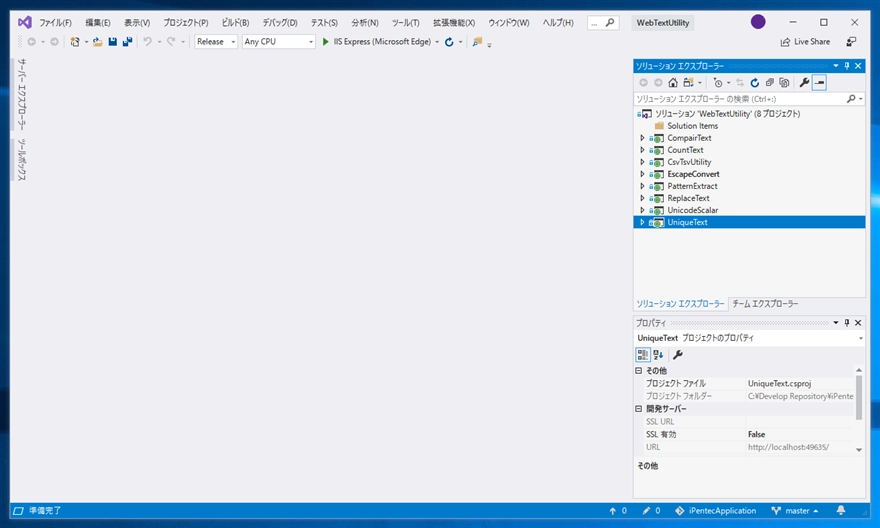Open the New Project dropdown arrow
Screen dimensions: 880x528
86,42
